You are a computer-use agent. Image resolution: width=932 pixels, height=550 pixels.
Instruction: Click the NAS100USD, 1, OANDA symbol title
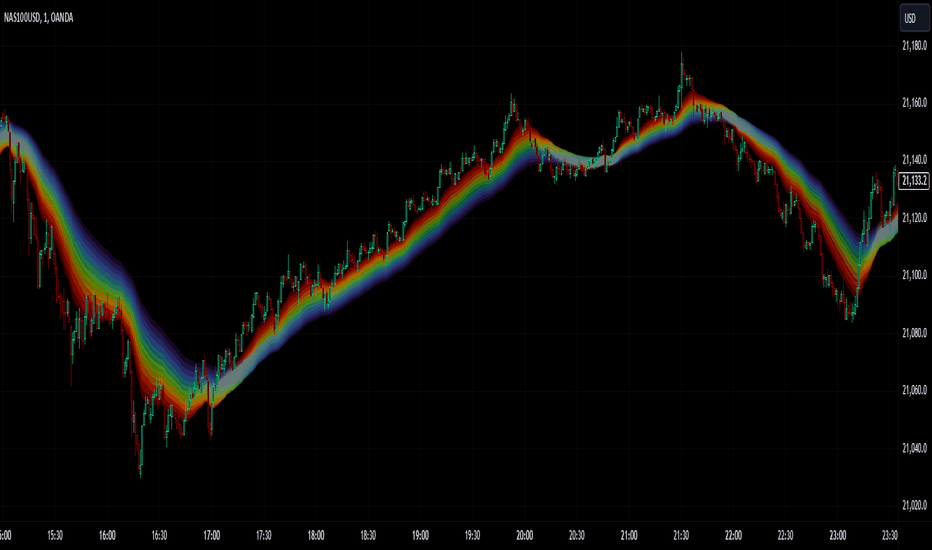pos(39,18)
